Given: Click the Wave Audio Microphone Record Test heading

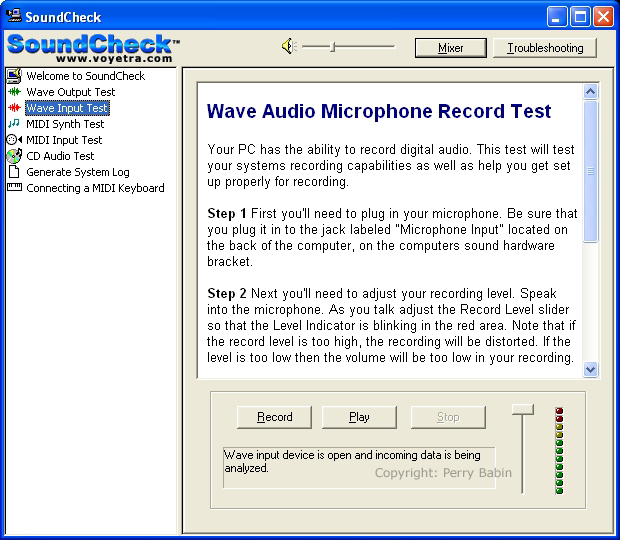Looking at the screenshot, I should [x=379, y=111].
